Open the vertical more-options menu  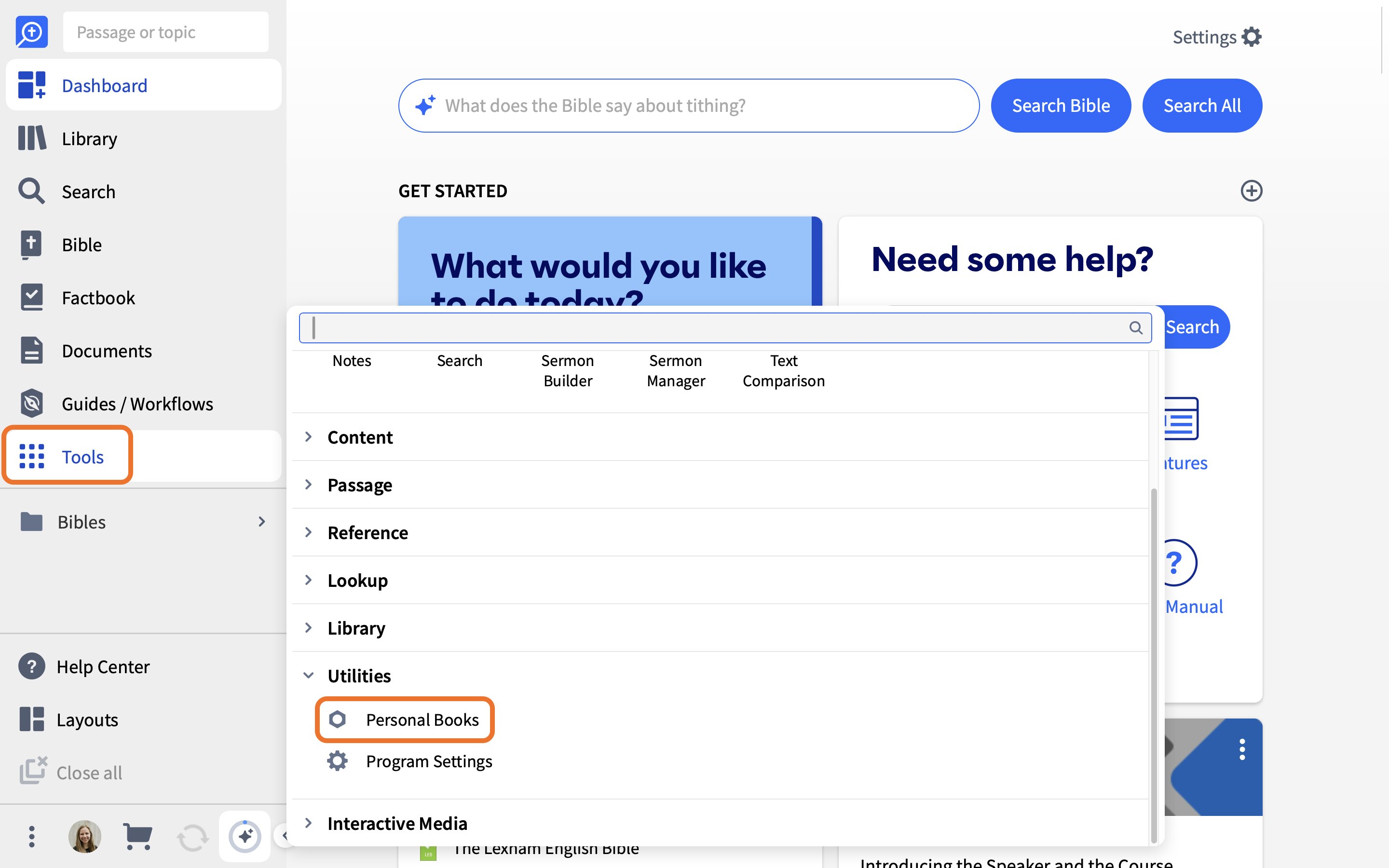tap(31, 837)
